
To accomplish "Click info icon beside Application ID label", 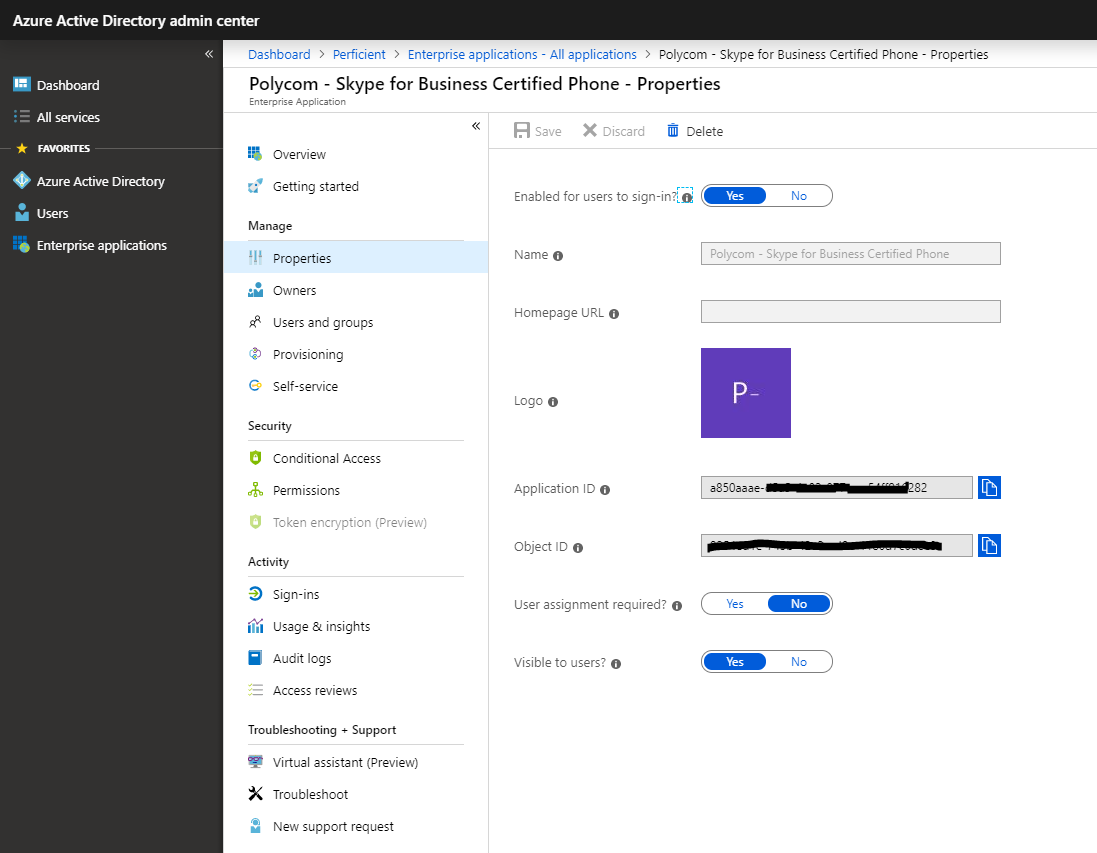I will tap(605, 490).
